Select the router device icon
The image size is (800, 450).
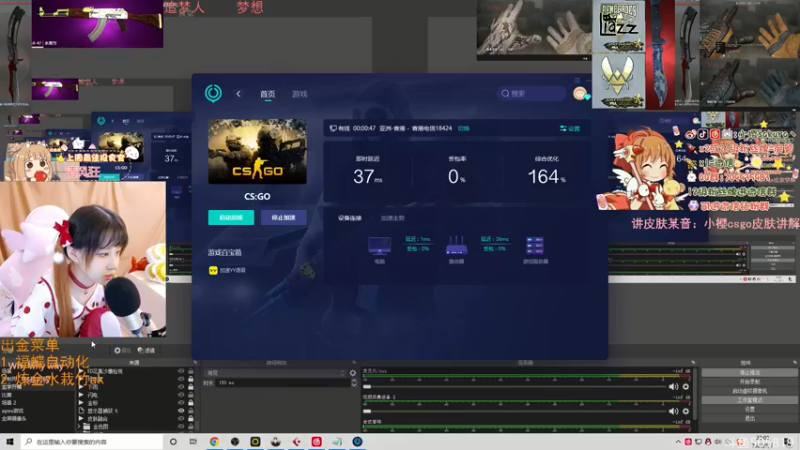click(x=456, y=245)
